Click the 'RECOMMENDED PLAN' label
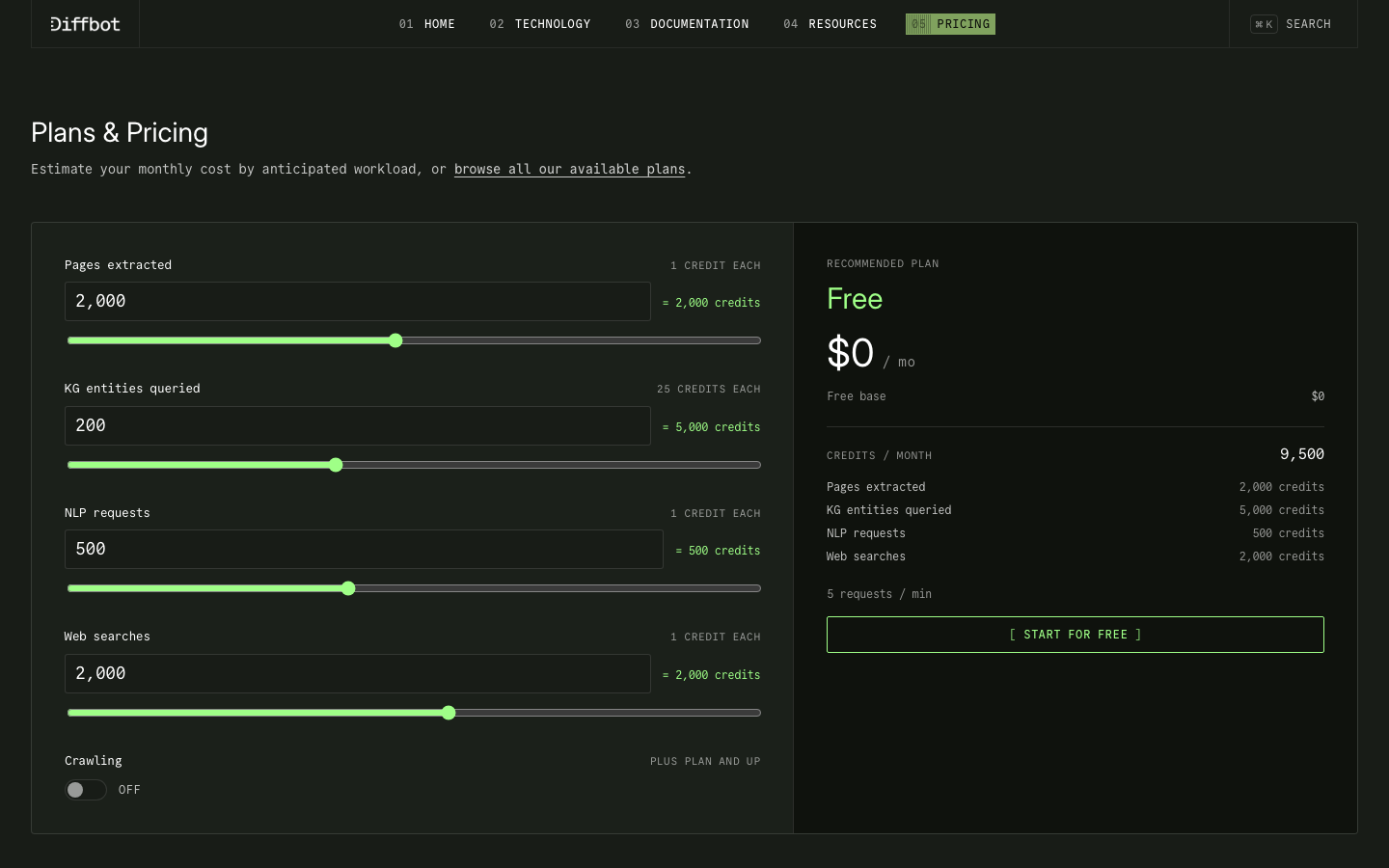This screenshot has height=868, width=1389. (883, 263)
